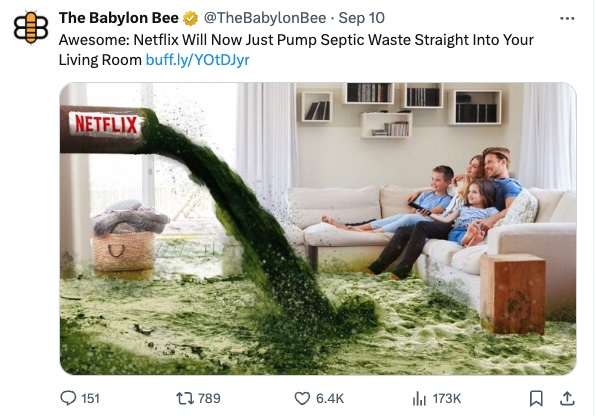Image resolution: width=596 pixels, height=416 pixels.
Task: Click the tweet headline text
Action: pos(296,49)
